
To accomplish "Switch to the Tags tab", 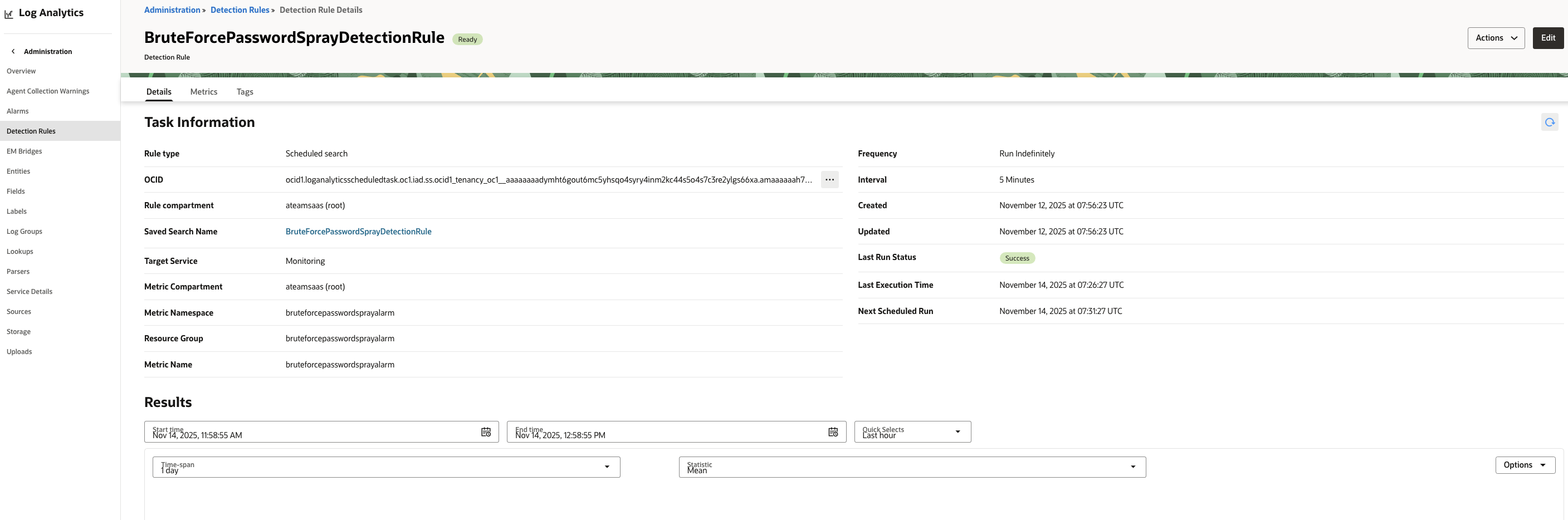I will coord(245,92).
